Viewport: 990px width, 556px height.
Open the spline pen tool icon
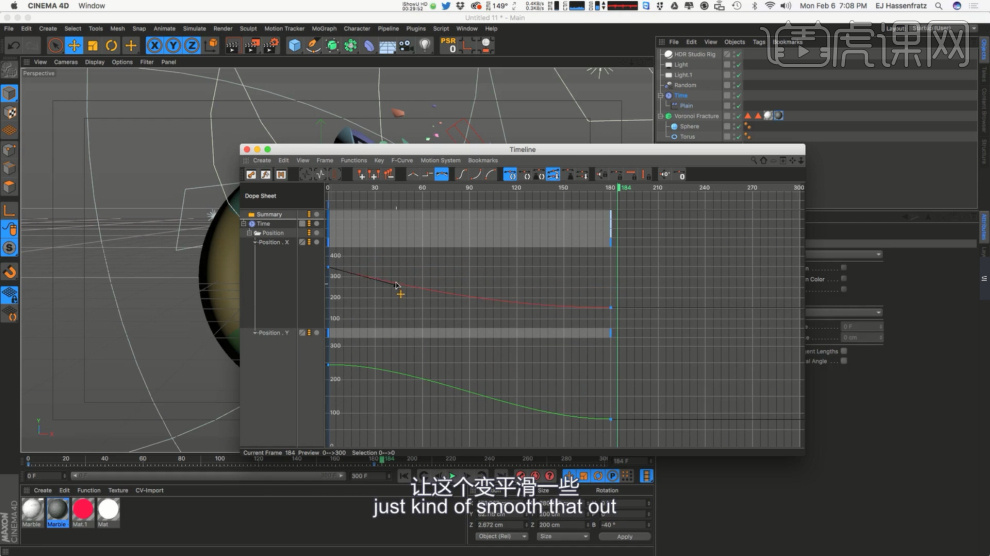coord(313,45)
